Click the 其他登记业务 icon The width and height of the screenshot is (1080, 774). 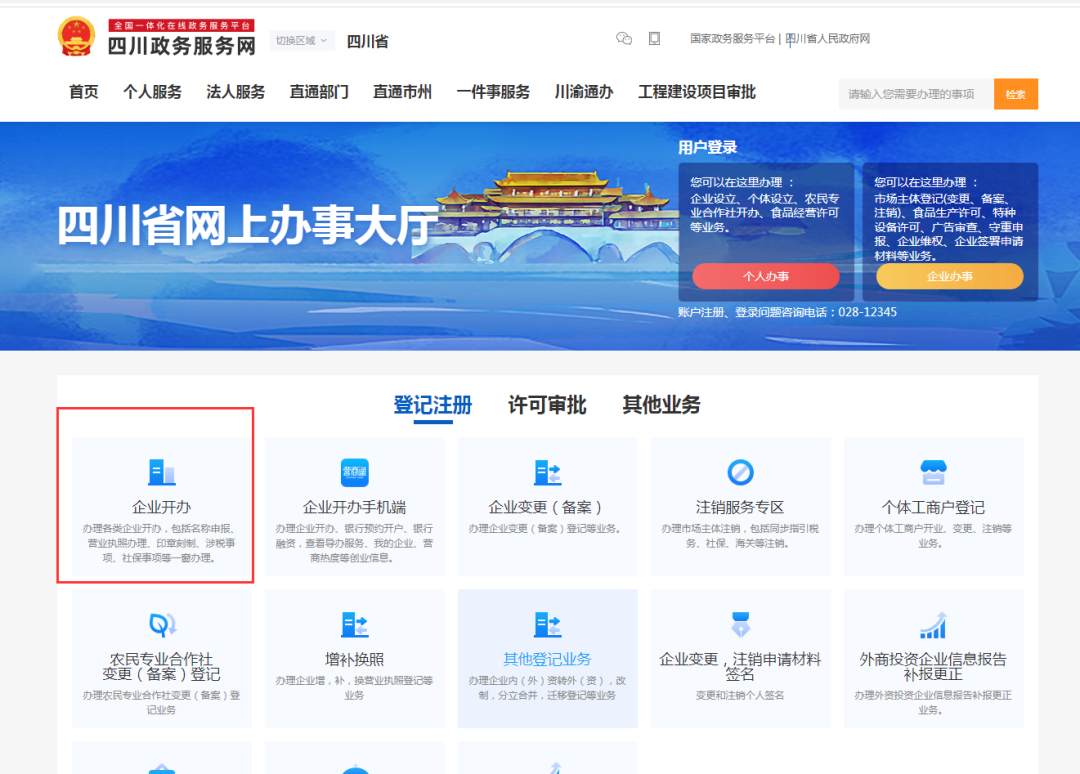tap(548, 625)
